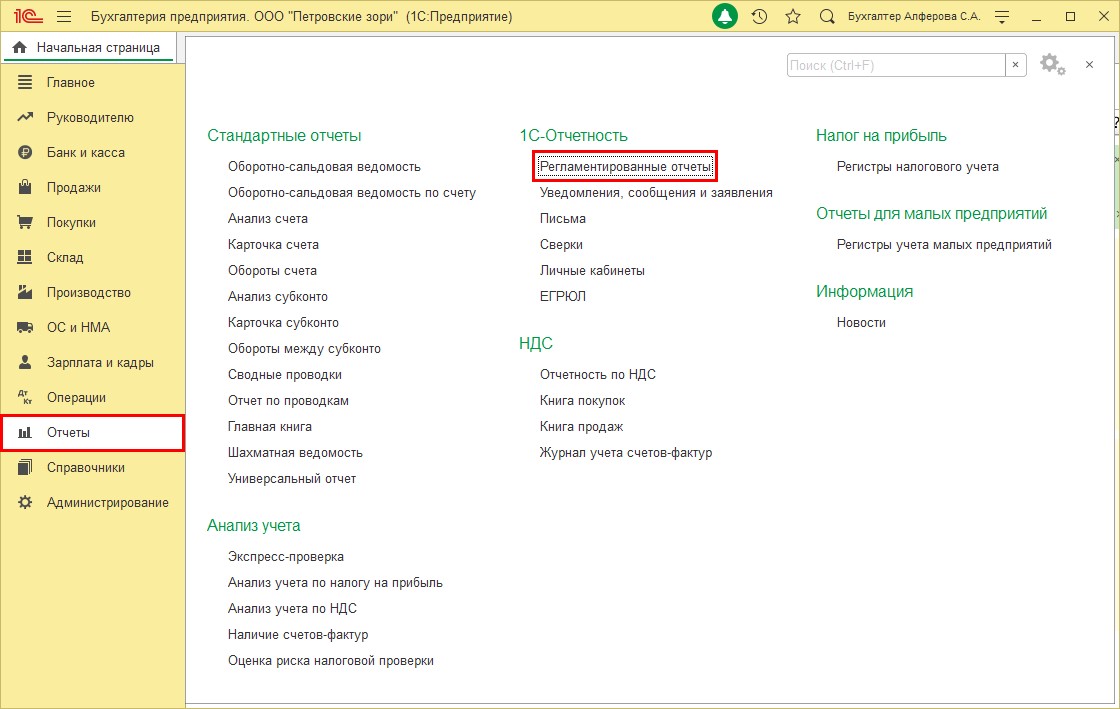Open Анализ учета по НДС
The image size is (1120, 709).
[292, 608]
